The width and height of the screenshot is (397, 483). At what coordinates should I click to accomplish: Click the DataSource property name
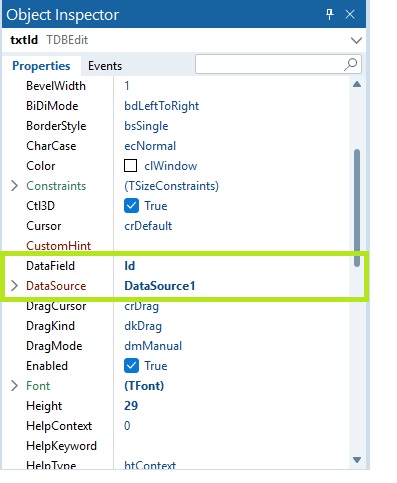coord(56,286)
